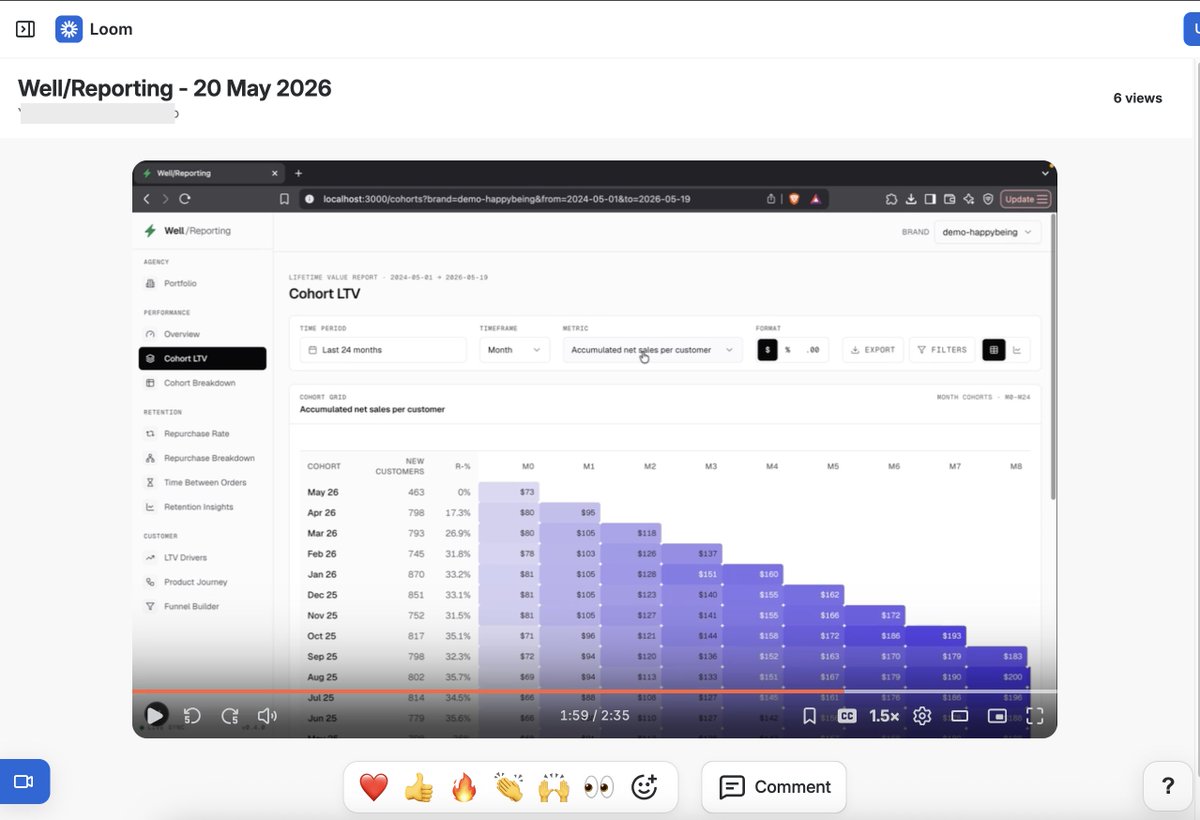This screenshot has width=1200, height=820.
Task: Mute the video volume
Action: [x=267, y=716]
